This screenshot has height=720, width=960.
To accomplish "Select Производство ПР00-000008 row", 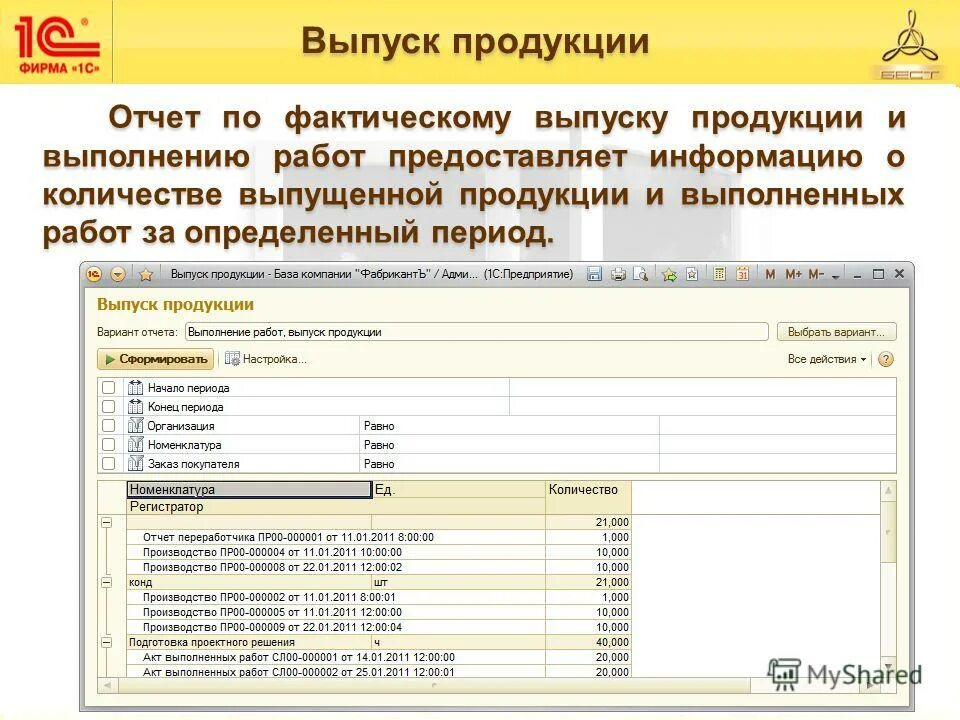I will pyautogui.click(x=378, y=567).
